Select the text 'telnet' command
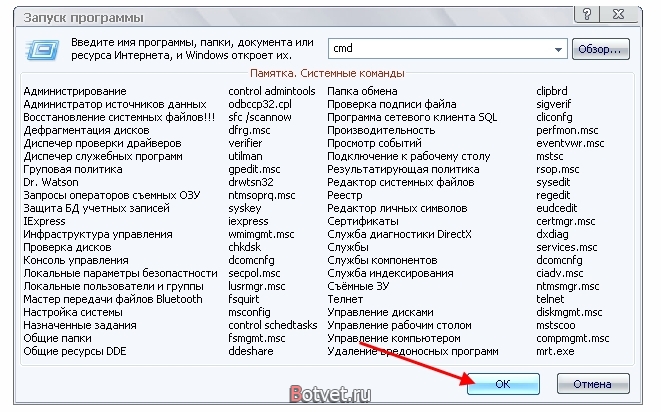This screenshot has height=412, width=661. pyautogui.click(x=550, y=299)
